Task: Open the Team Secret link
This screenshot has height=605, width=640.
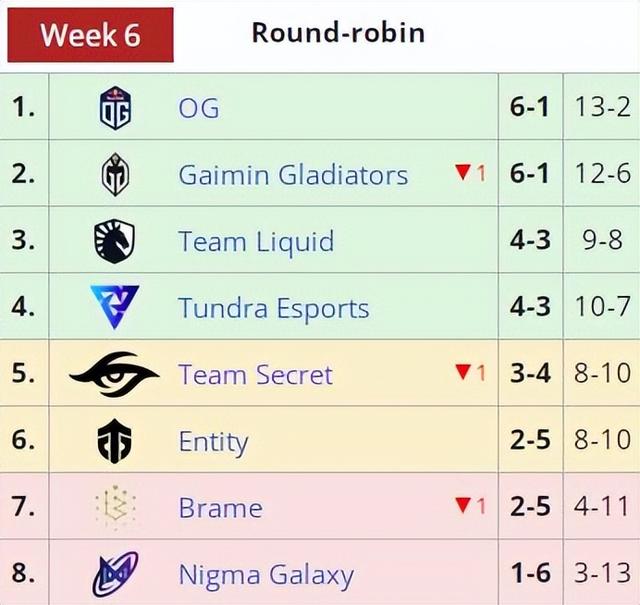Action: pyautogui.click(x=256, y=374)
